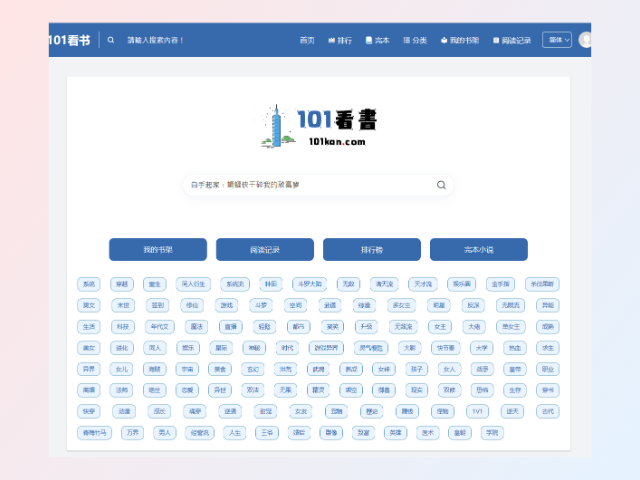Click the header search magnifier icon
Viewport: 640px width, 480px height.
pyautogui.click(x=111, y=40)
